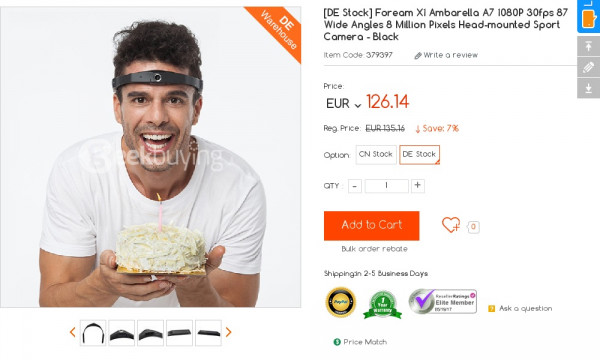Jump to page top with sidebar arrow
The image size is (600, 360).
click(589, 47)
